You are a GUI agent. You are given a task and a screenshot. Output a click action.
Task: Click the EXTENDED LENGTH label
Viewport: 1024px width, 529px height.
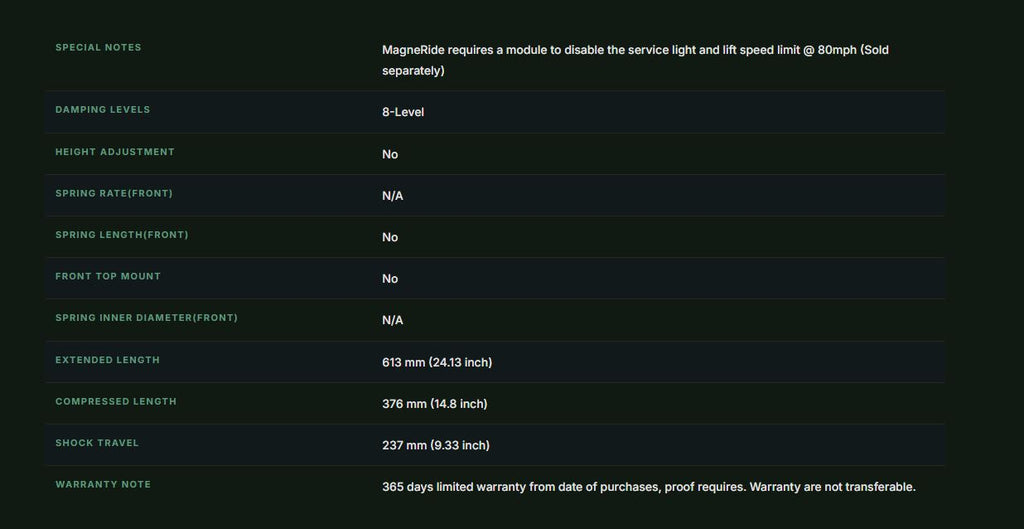[107, 360]
